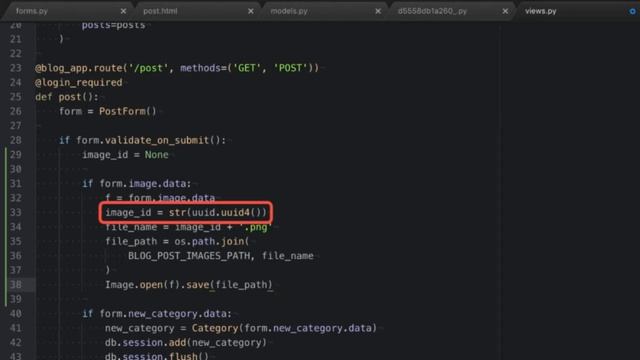The height and width of the screenshot is (360, 640).
Task: Click unsaved-changes dot on views.py tab
Action: [x=632, y=11]
